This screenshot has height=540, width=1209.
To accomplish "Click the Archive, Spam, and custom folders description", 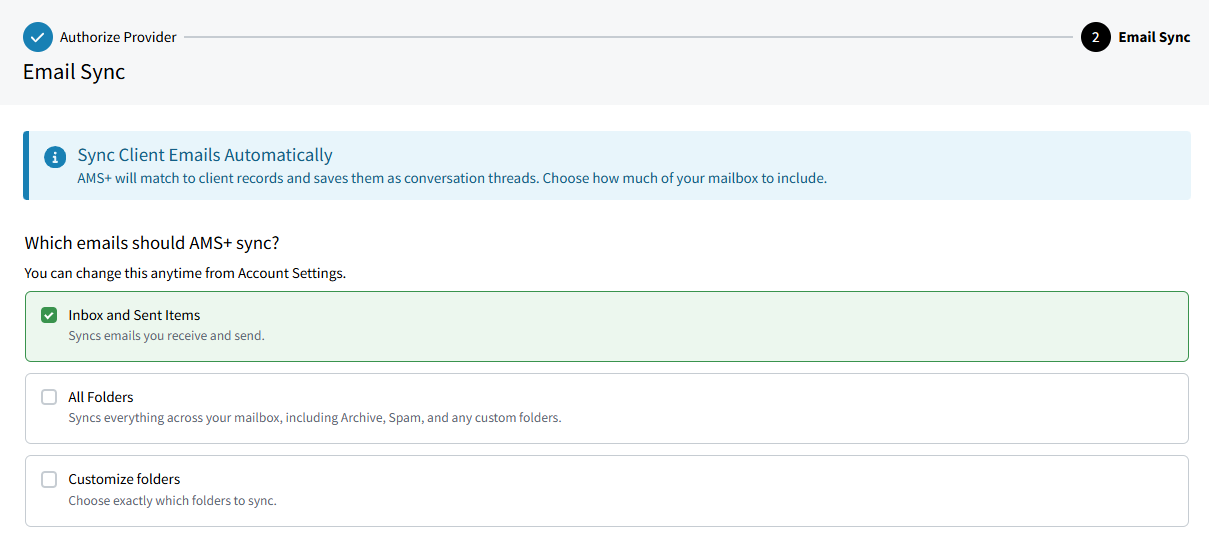I will 315,418.
